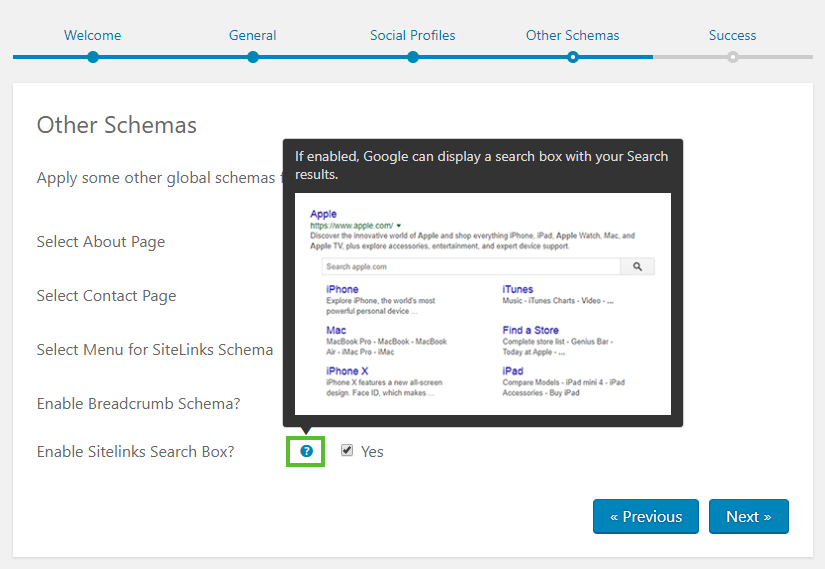
Task: Switch to the Social Profiles step
Action: tap(412, 35)
